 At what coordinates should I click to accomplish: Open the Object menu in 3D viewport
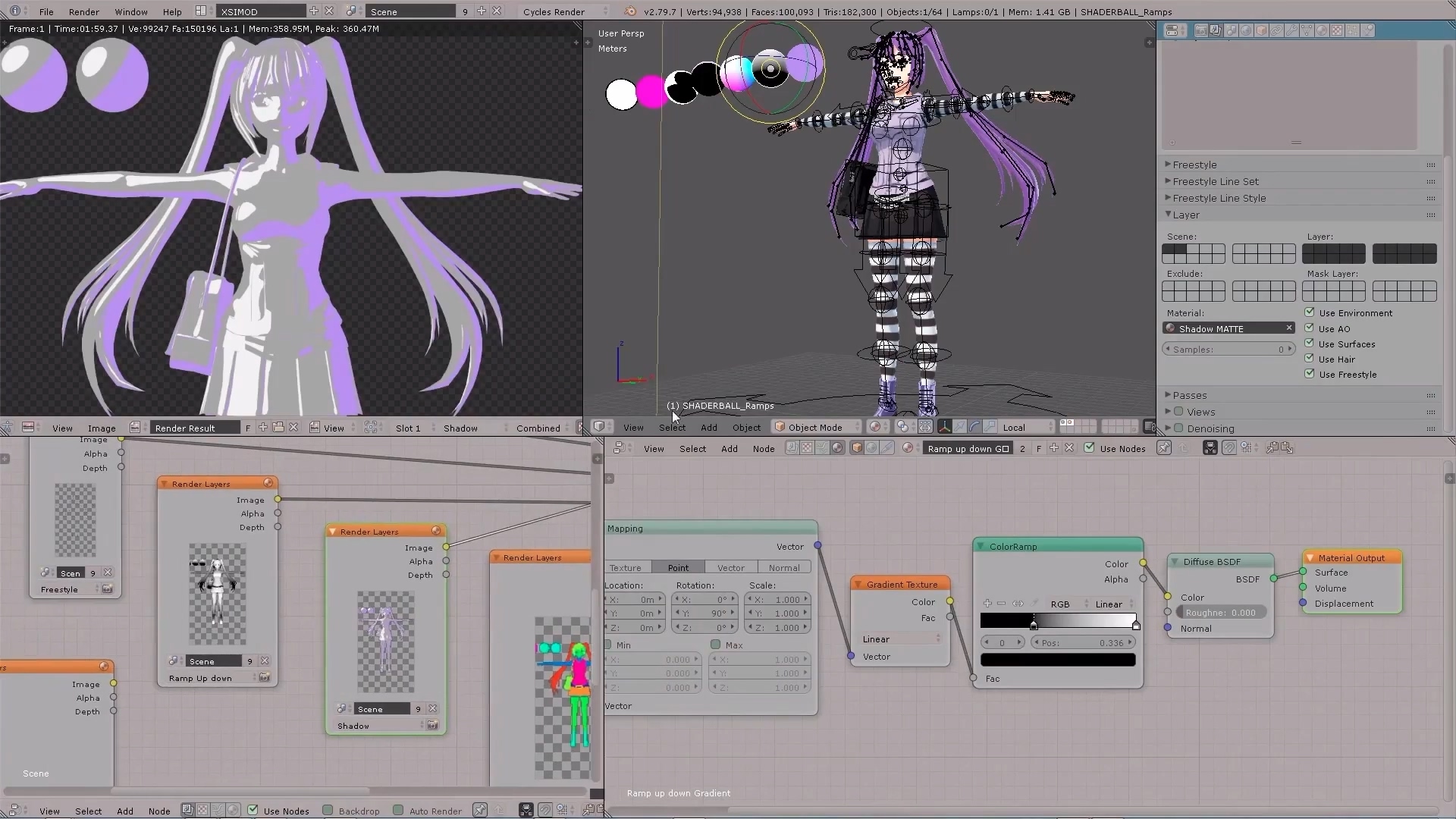coord(746,427)
